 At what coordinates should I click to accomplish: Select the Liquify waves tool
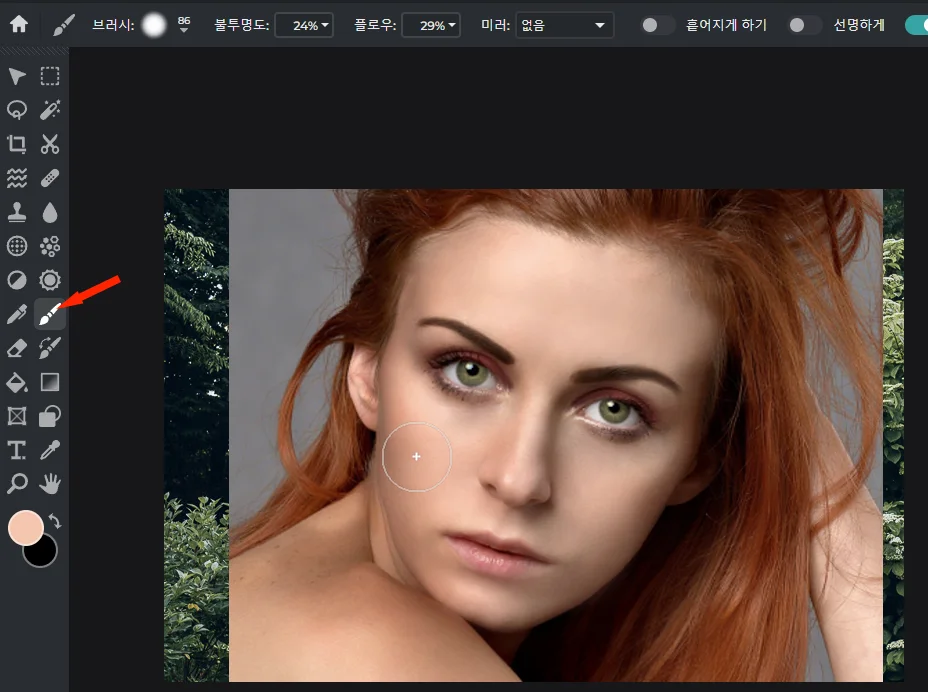coord(17,178)
